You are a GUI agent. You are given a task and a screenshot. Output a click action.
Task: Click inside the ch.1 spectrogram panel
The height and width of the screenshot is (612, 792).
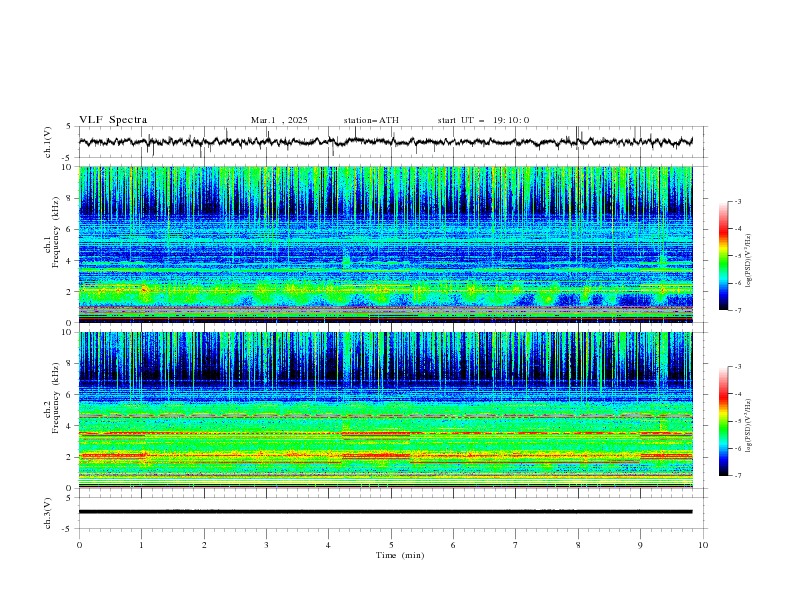pos(385,244)
